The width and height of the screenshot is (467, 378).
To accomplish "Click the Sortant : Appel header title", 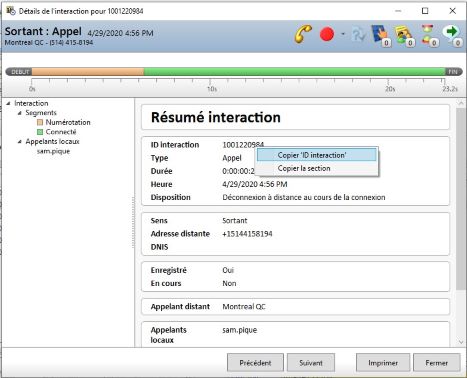I will (x=43, y=31).
